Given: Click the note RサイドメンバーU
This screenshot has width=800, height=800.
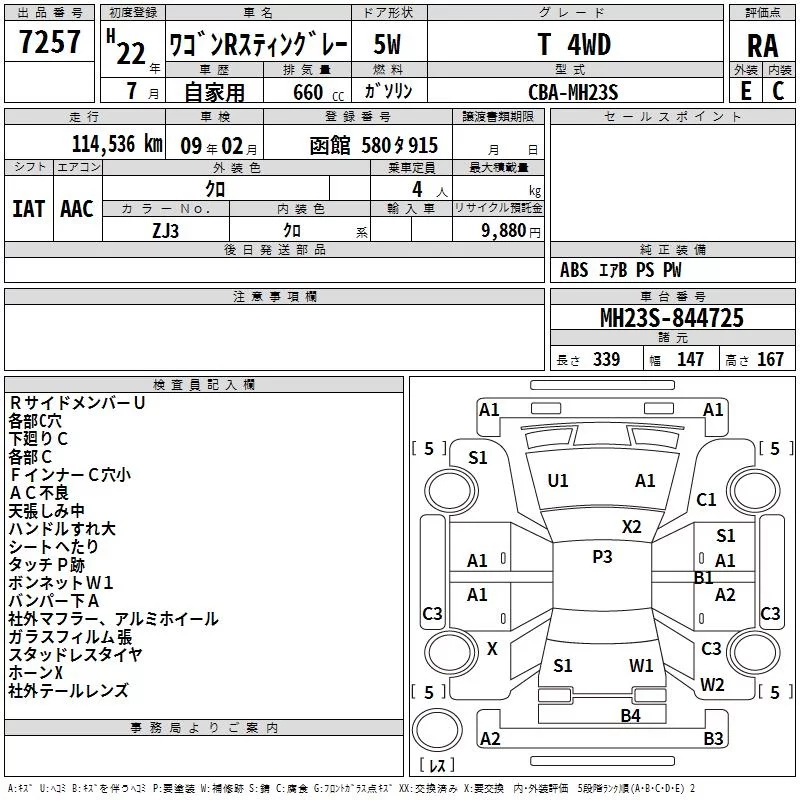Looking at the screenshot, I should click(77, 403).
